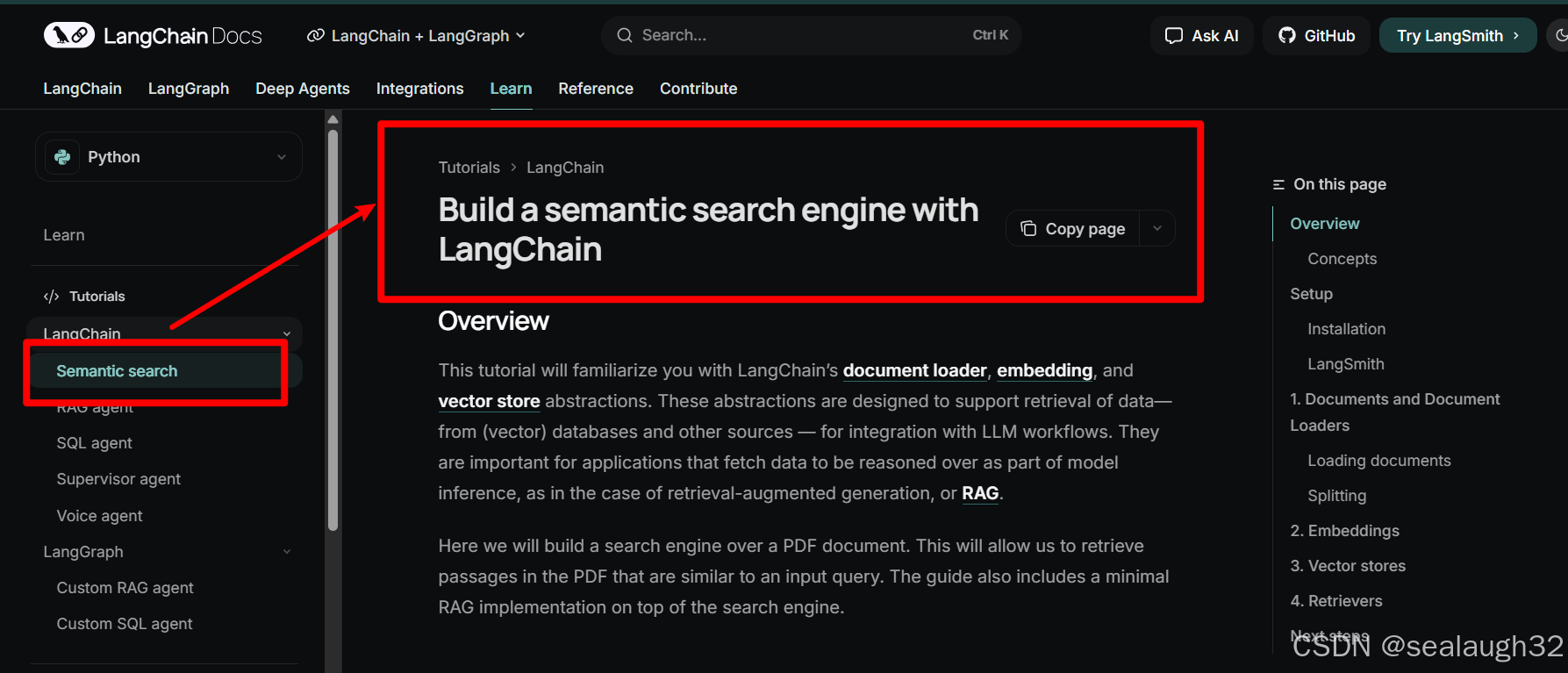Click the GitHub button
The image size is (1568, 673).
point(1316,36)
